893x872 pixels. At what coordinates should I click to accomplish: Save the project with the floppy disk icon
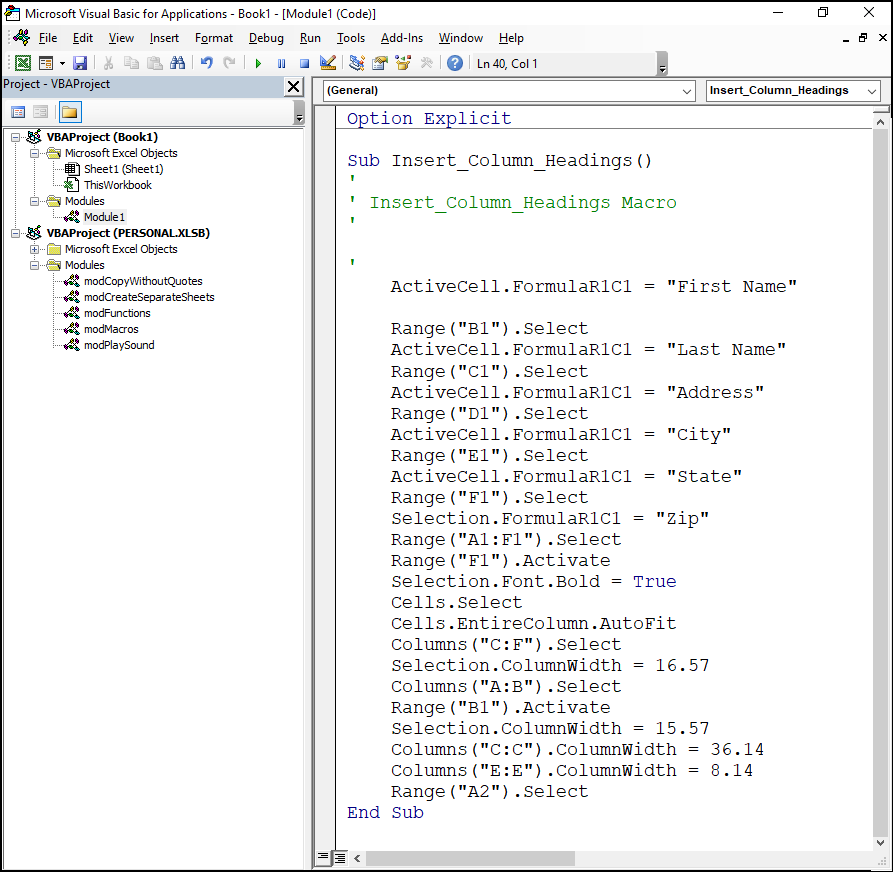tap(80, 63)
